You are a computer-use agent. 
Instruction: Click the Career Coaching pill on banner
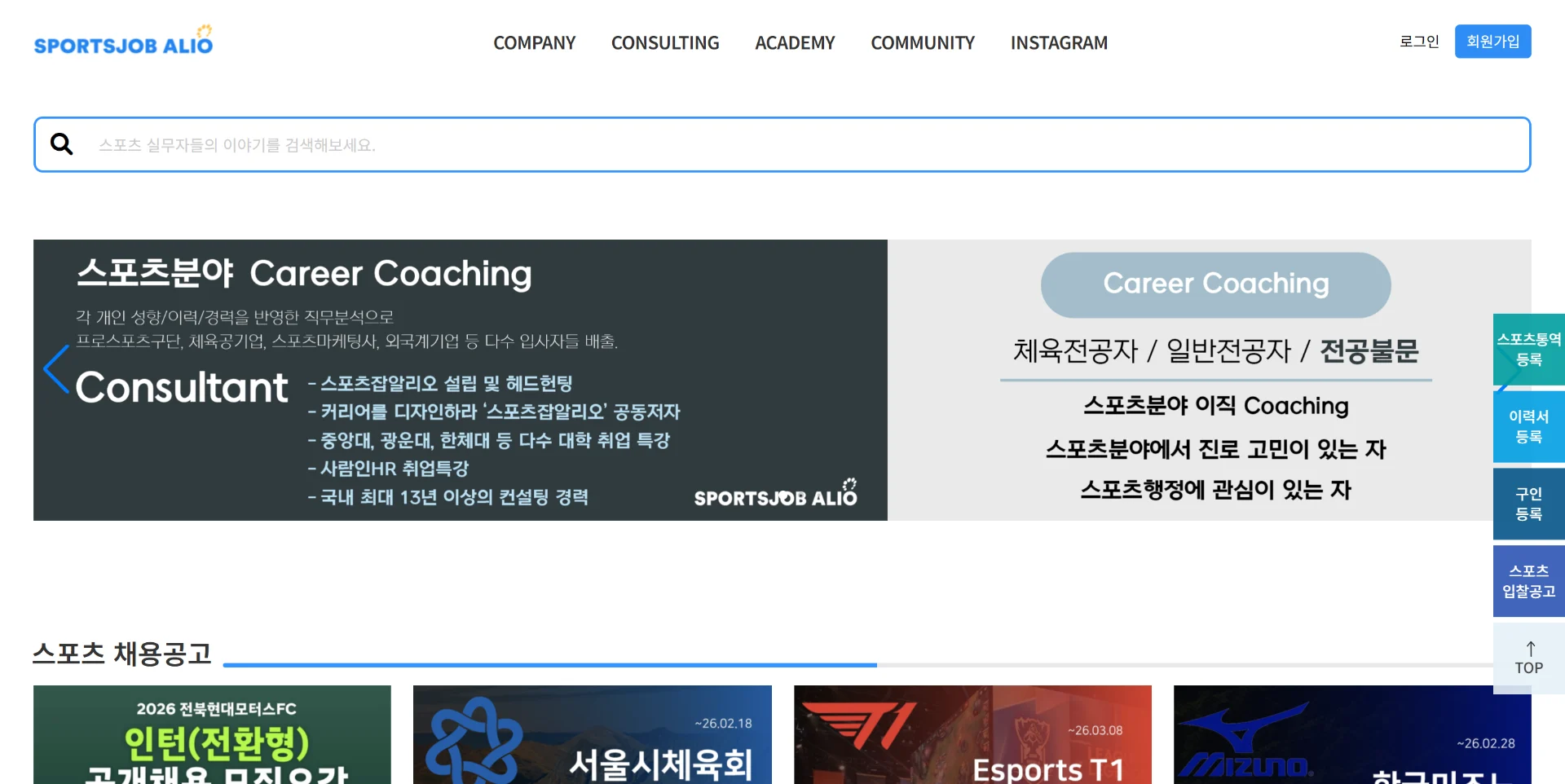click(x=1215, y=284)
